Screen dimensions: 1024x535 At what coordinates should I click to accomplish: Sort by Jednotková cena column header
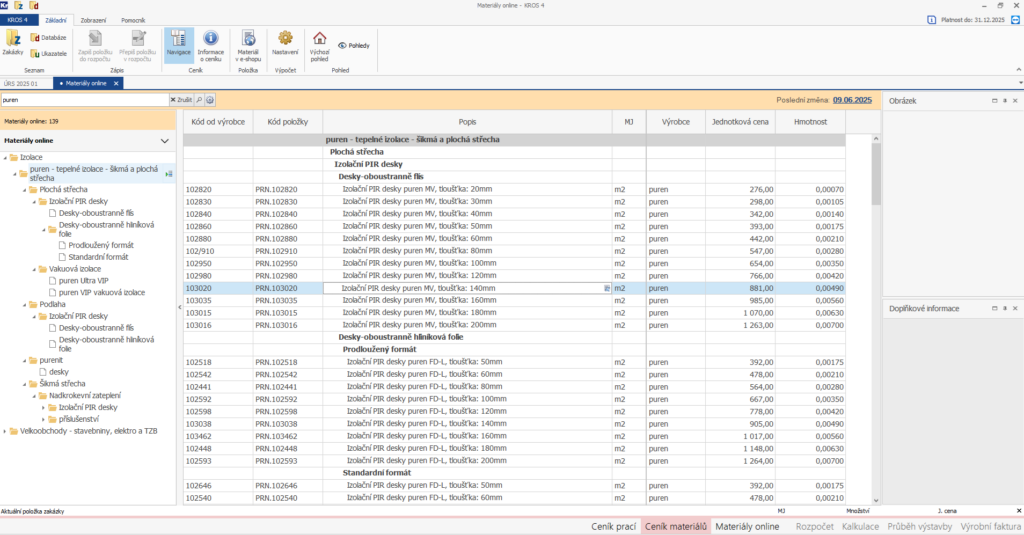click(740, 122)
